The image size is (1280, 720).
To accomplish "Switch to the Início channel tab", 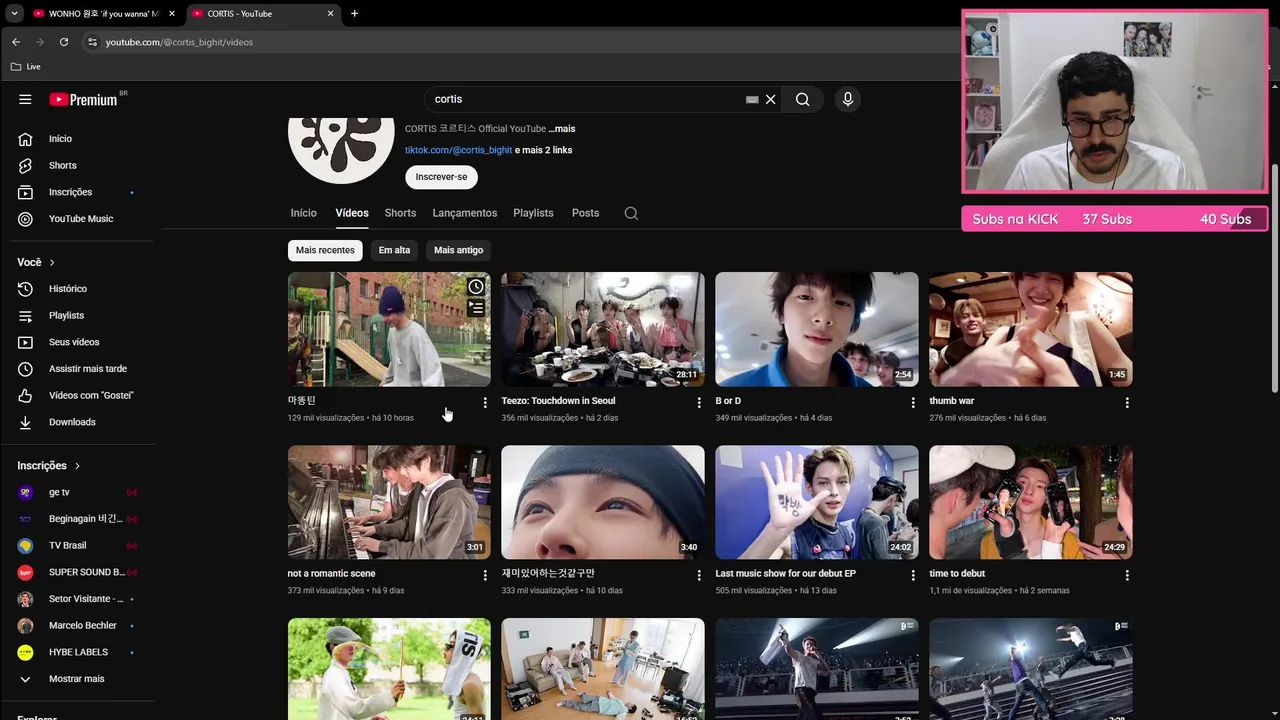I will (303, 213).
